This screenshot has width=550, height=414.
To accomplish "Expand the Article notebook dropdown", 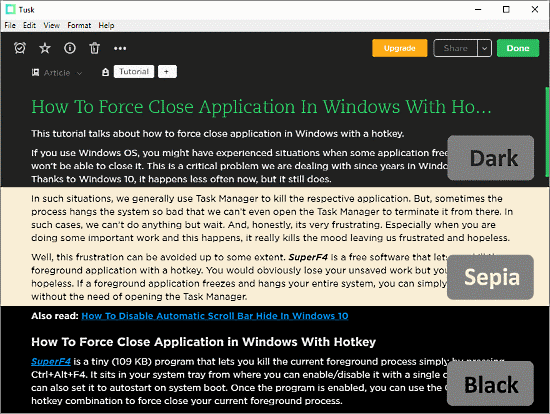I will (80, 73).
